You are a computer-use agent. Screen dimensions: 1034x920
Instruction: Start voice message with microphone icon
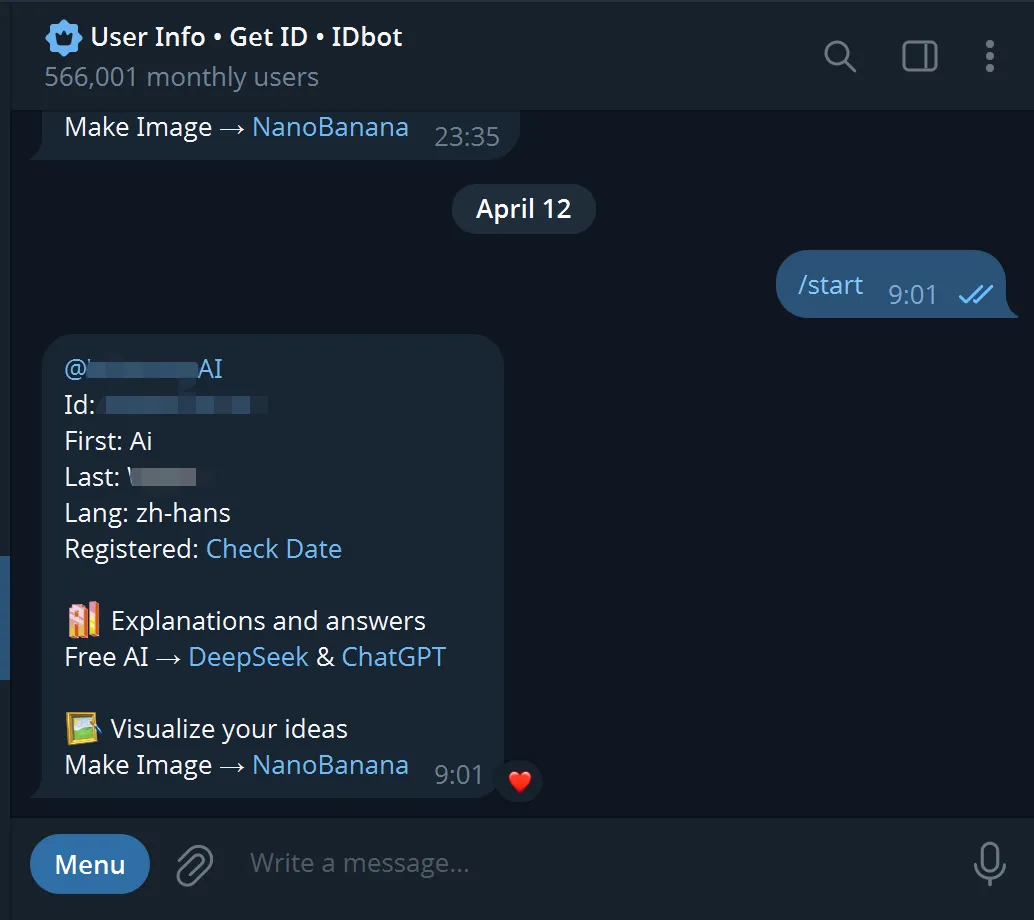pos(989,864)
